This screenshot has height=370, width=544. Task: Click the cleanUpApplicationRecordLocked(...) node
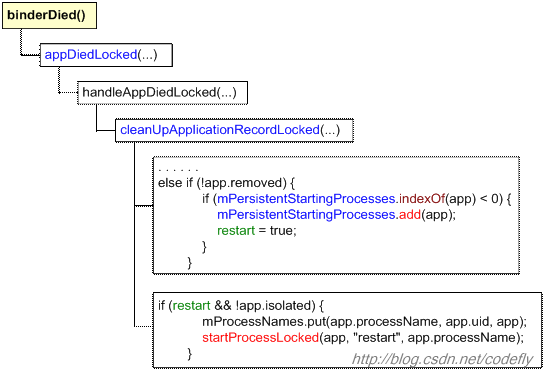point(235,130)
